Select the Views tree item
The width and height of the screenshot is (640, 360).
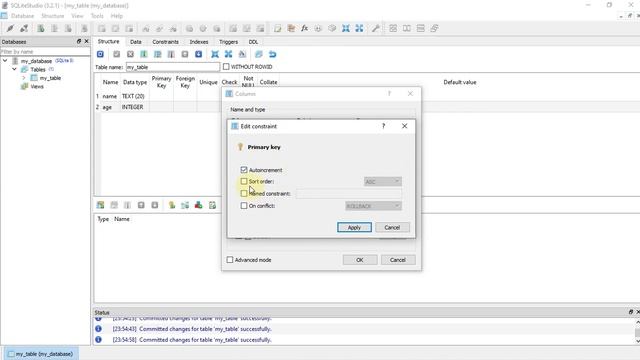(x=37, y=87)
